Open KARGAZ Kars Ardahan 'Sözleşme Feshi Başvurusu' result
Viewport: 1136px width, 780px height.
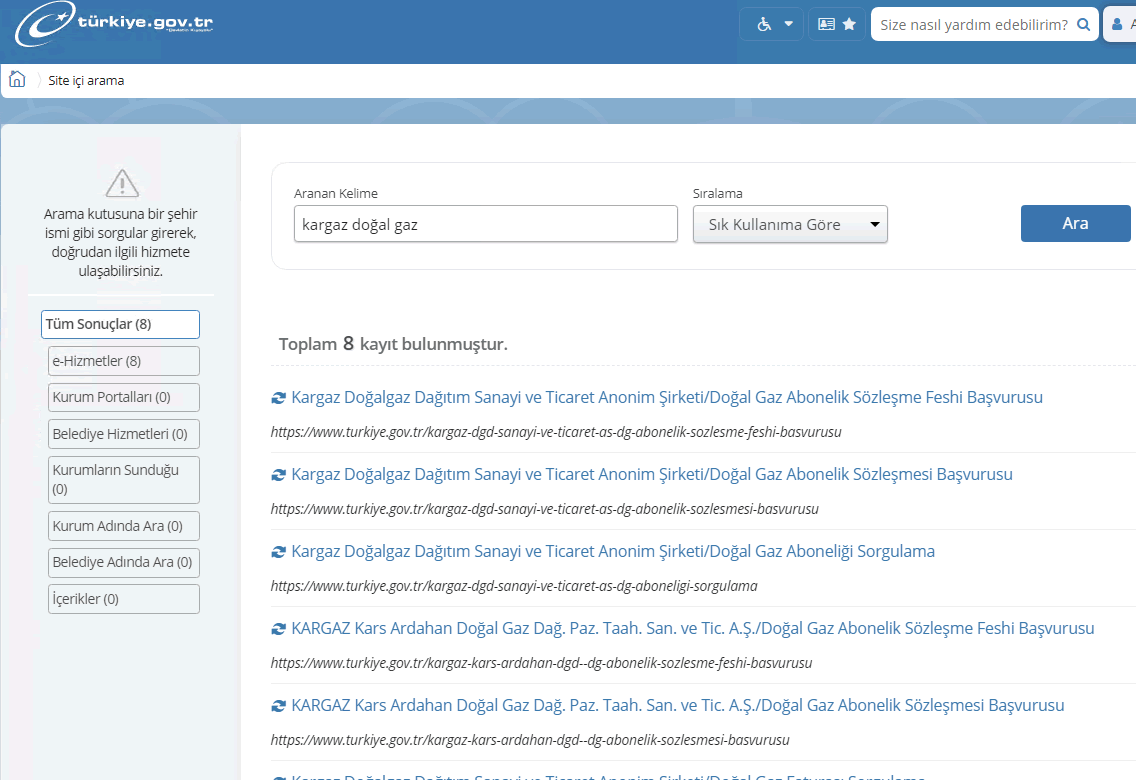[x=693, y=628]
